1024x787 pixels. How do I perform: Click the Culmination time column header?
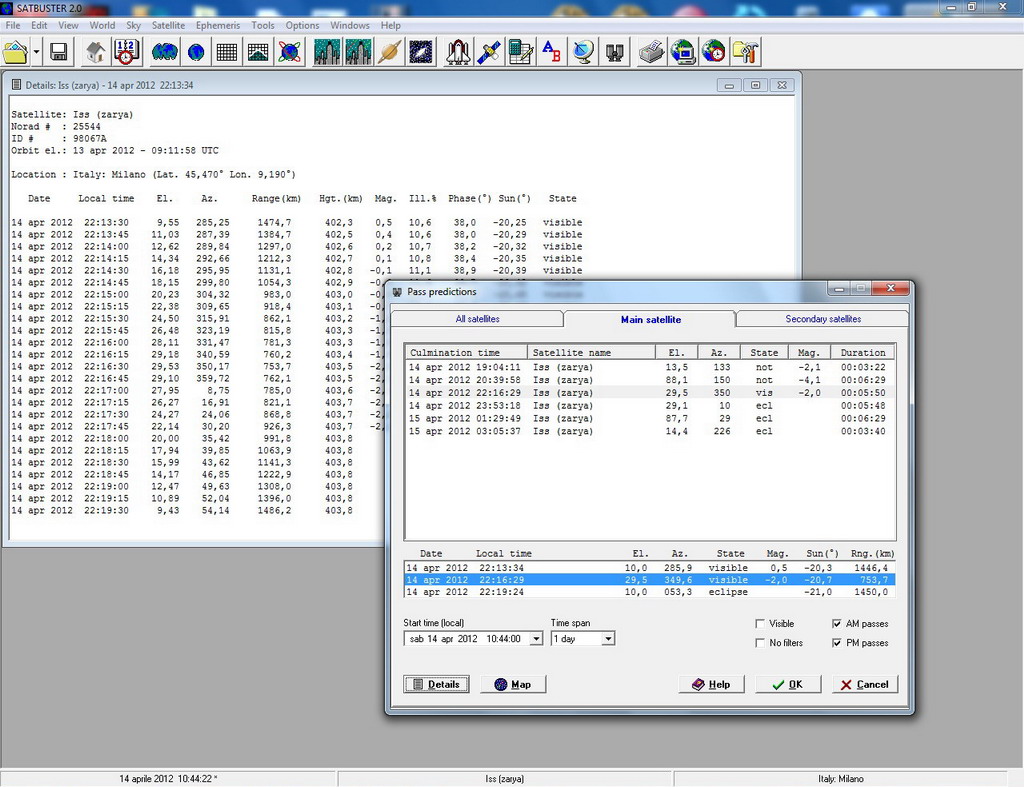click(466, 352)
